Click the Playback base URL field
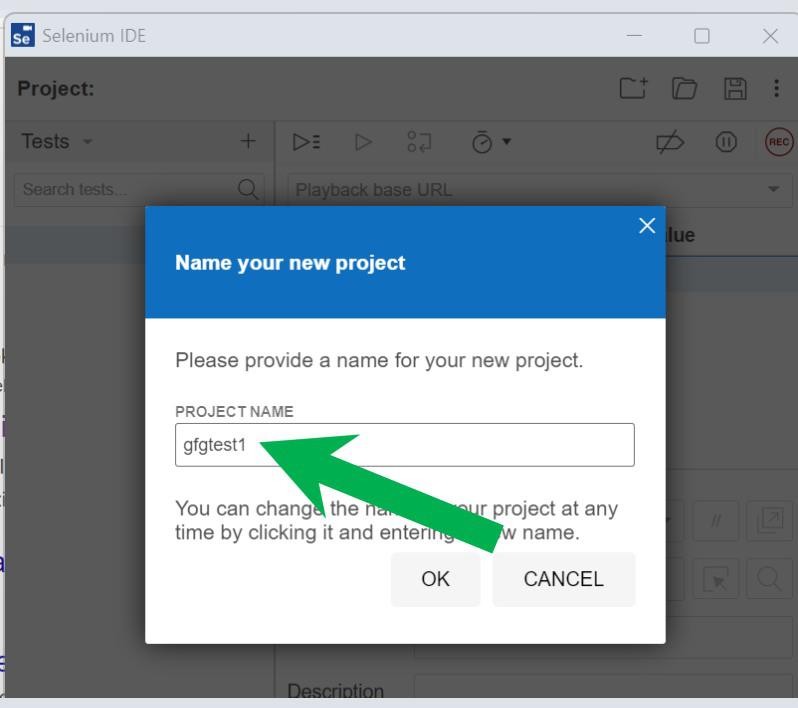 (x=539, y=190)
